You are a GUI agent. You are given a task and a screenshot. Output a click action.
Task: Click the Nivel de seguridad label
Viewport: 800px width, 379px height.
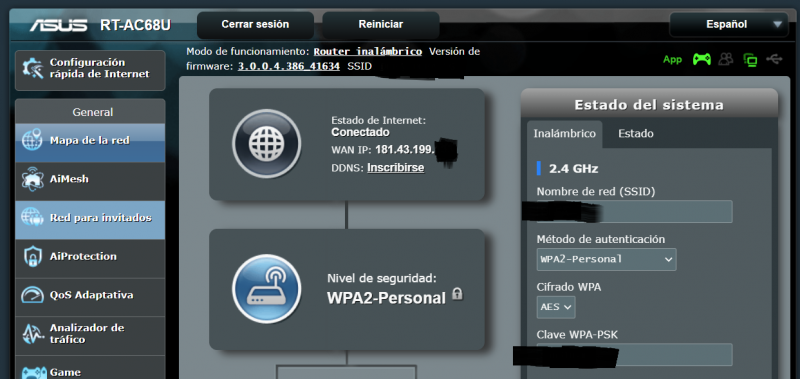pos(382,279)
